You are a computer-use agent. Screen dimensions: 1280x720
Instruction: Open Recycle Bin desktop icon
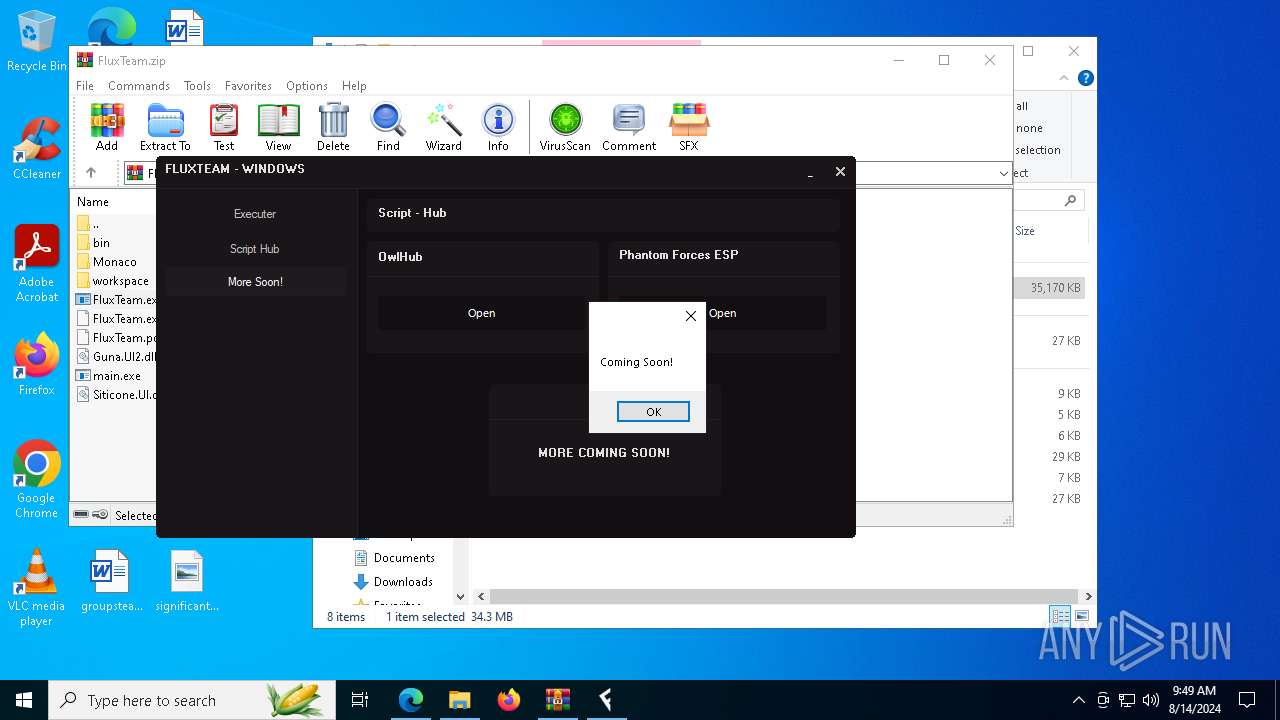tap(36, 42)
